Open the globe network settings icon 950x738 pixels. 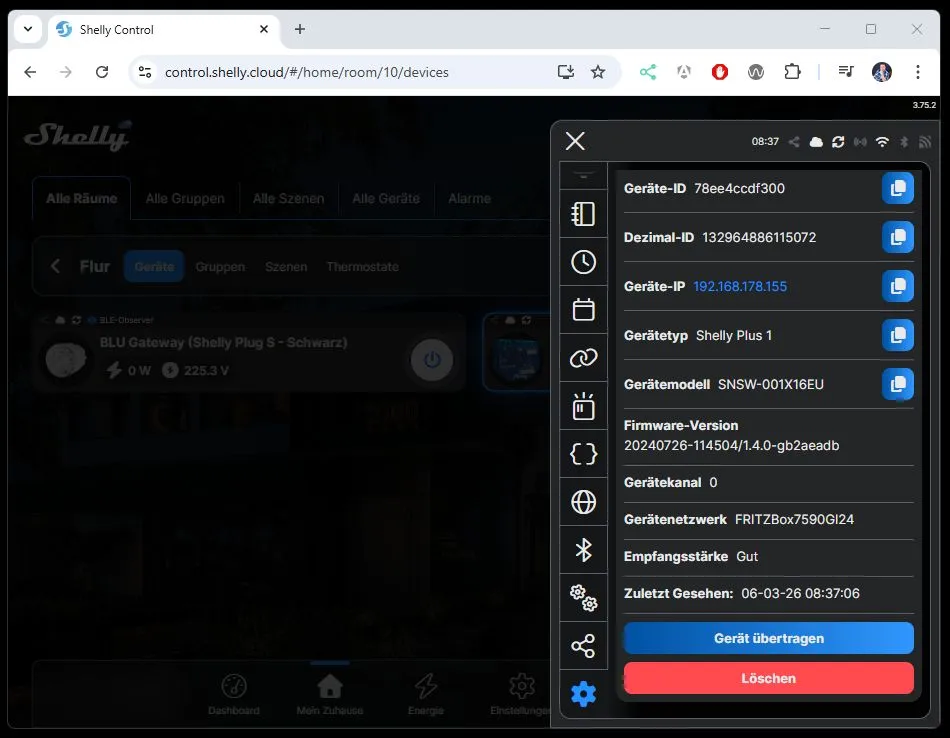(x=583, y=502)
